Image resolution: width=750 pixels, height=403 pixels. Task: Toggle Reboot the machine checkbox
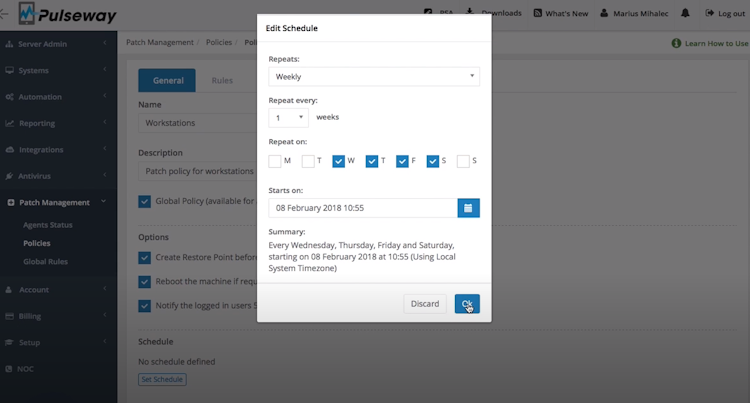[144, 282]
